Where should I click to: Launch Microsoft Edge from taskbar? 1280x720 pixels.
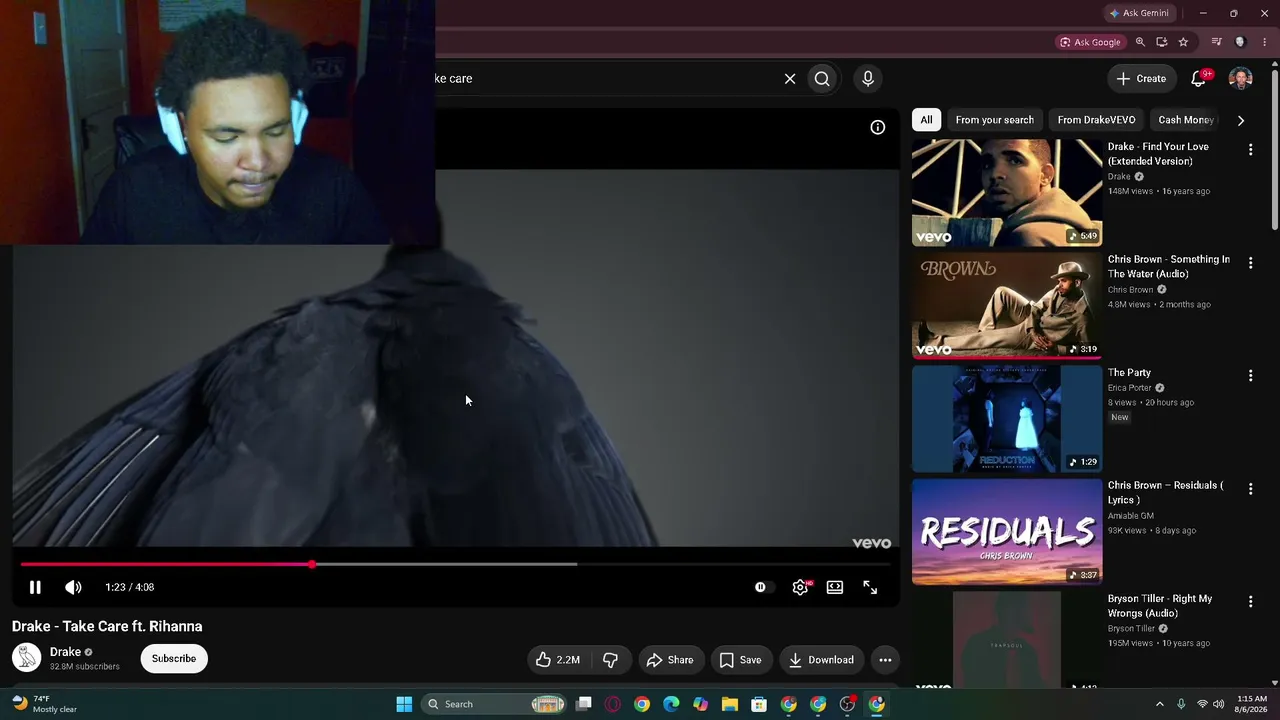click(x=671, y=704)
